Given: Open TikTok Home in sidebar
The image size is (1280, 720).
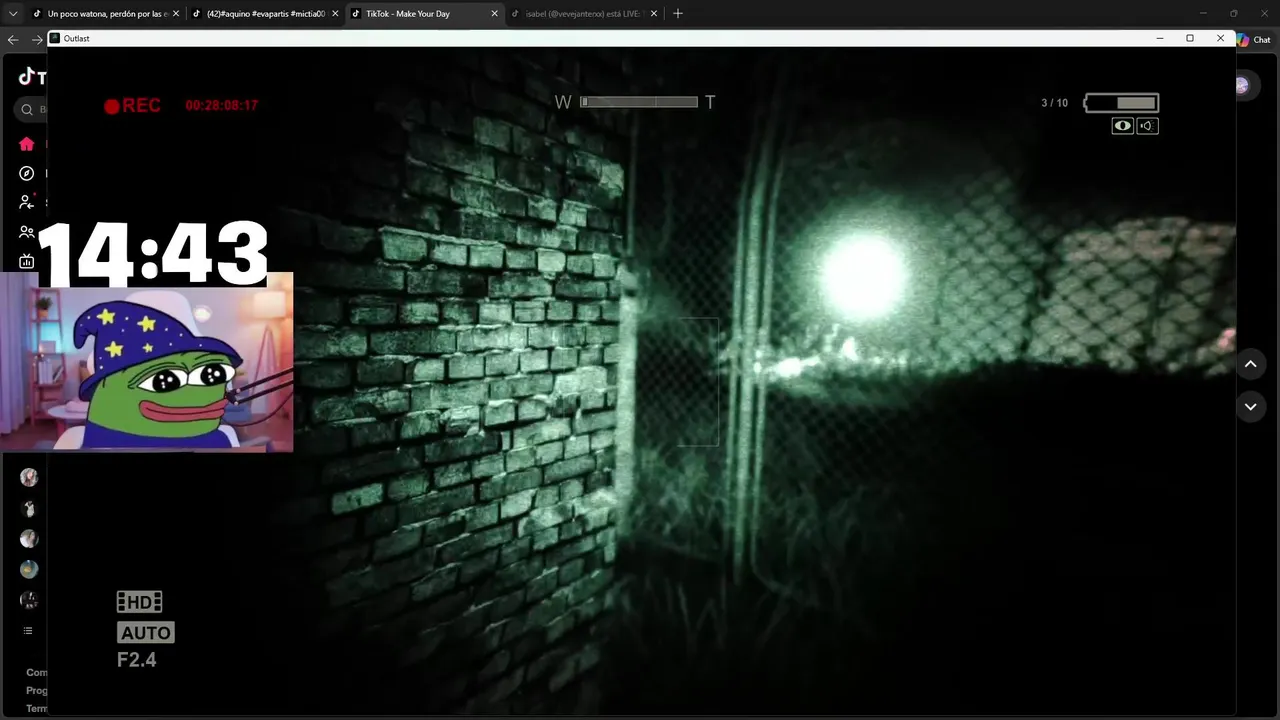Looking at the screenshot, I should [x=27, y=144].
